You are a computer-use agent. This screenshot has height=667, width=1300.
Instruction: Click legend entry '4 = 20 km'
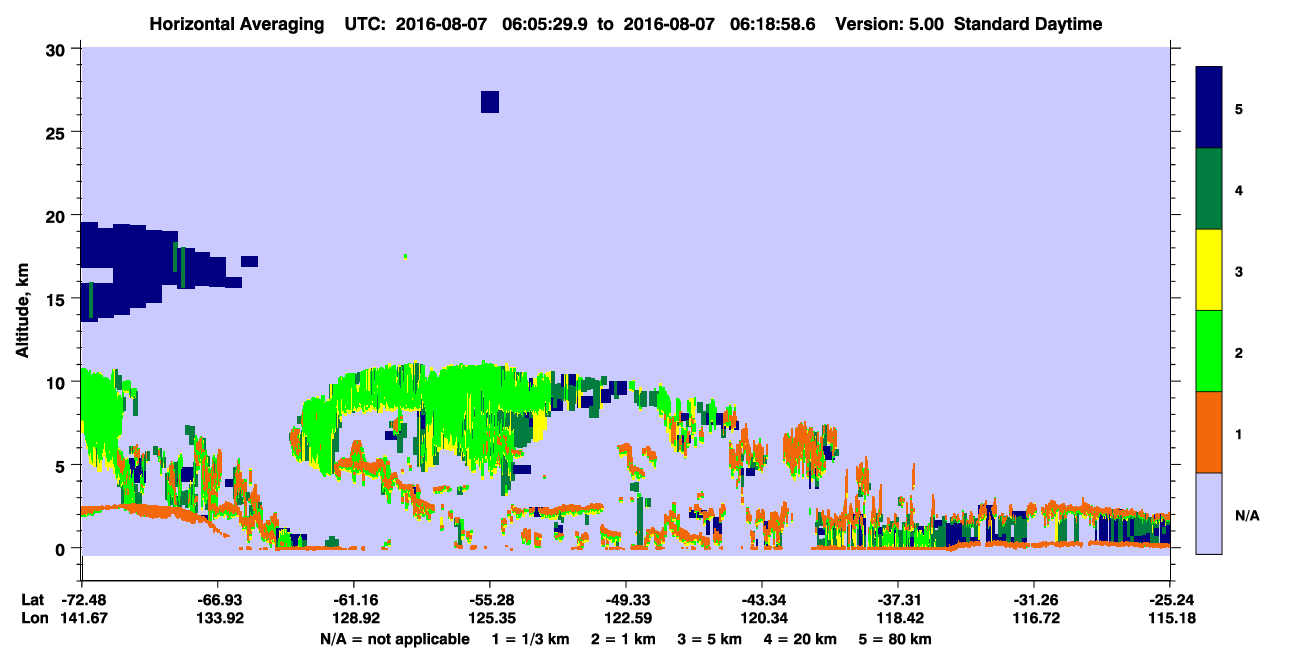click(x=801, y=639)
